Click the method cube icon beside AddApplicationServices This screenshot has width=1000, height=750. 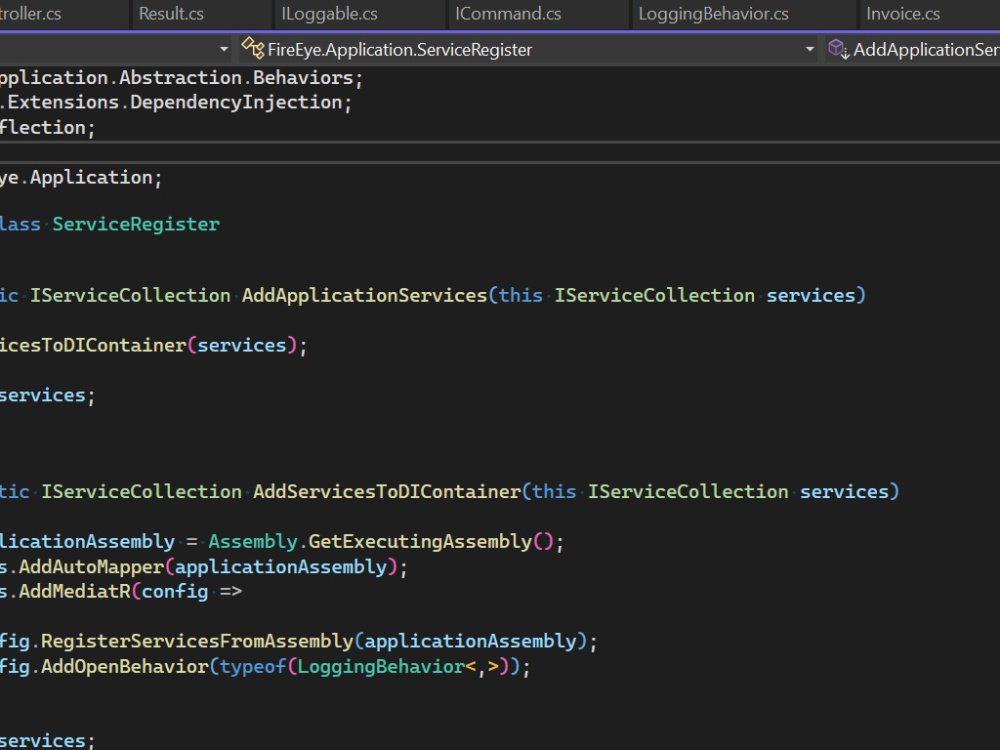tap(838, 49)
